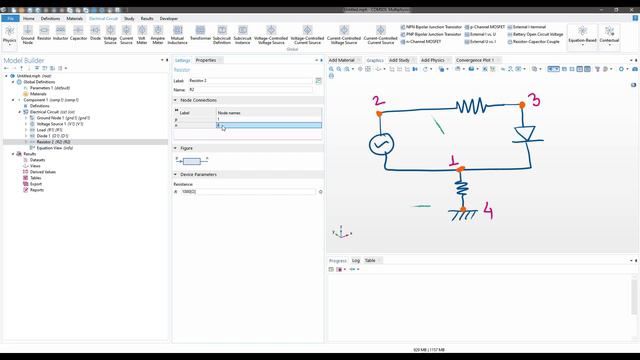Add a Voltage-Controlled Voltage Source

pyautogui.click(x=271, y=34)
